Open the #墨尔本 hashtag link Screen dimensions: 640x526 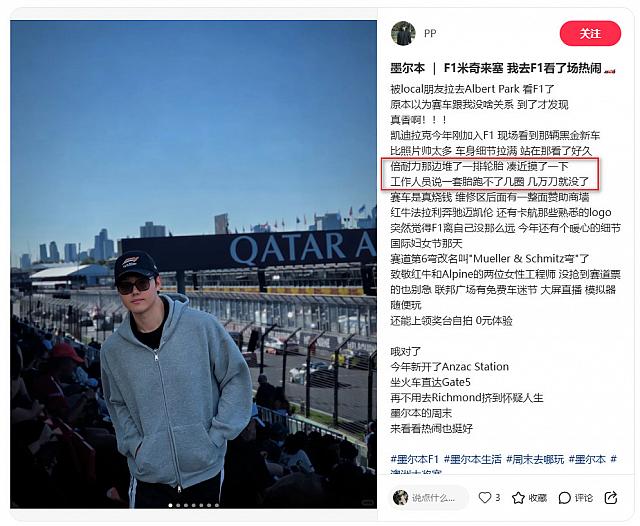[x=587, y=459]
